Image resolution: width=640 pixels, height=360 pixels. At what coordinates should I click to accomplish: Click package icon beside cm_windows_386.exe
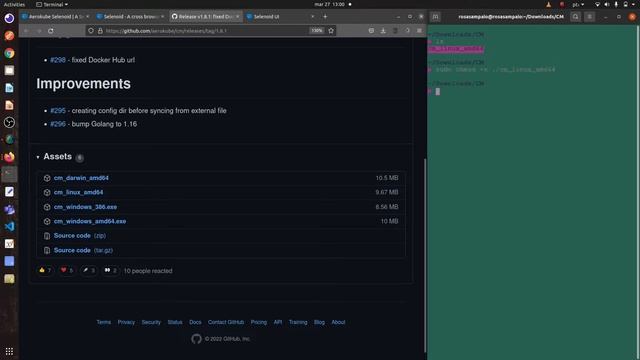click(47, 207)
